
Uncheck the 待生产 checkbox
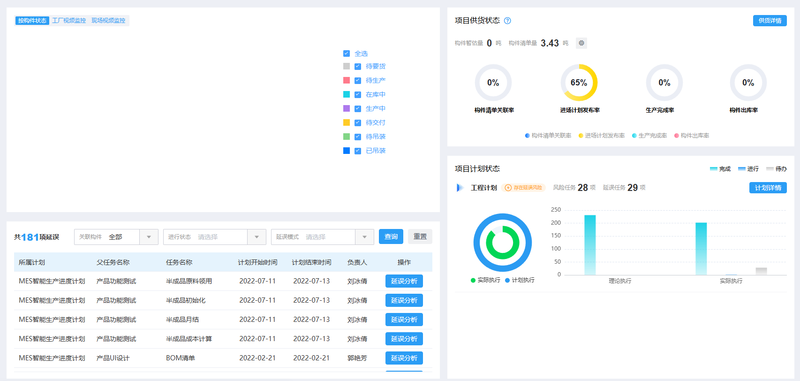tap(358, 81)
